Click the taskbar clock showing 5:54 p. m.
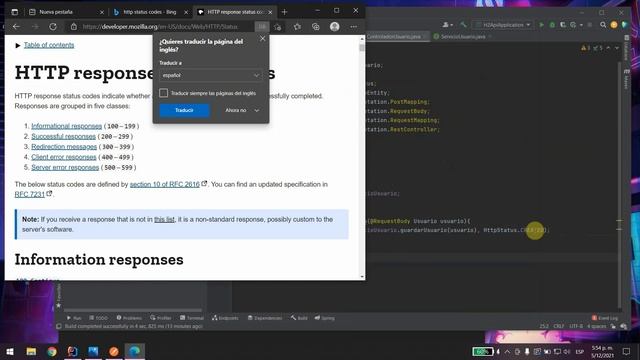Image resolution: width=640 pixels, height=360 pixels. tap(602, 351)
